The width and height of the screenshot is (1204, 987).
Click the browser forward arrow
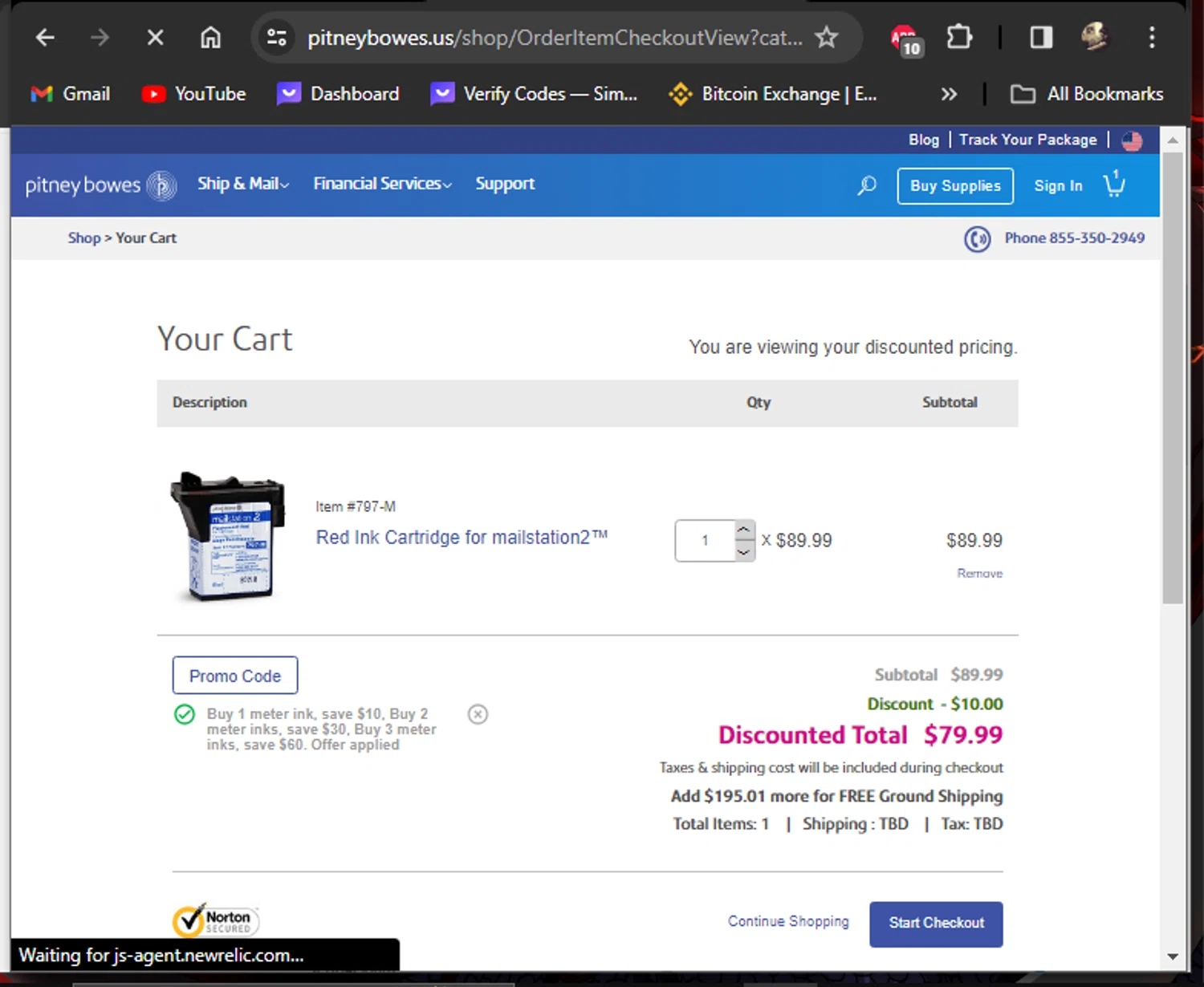100,37
